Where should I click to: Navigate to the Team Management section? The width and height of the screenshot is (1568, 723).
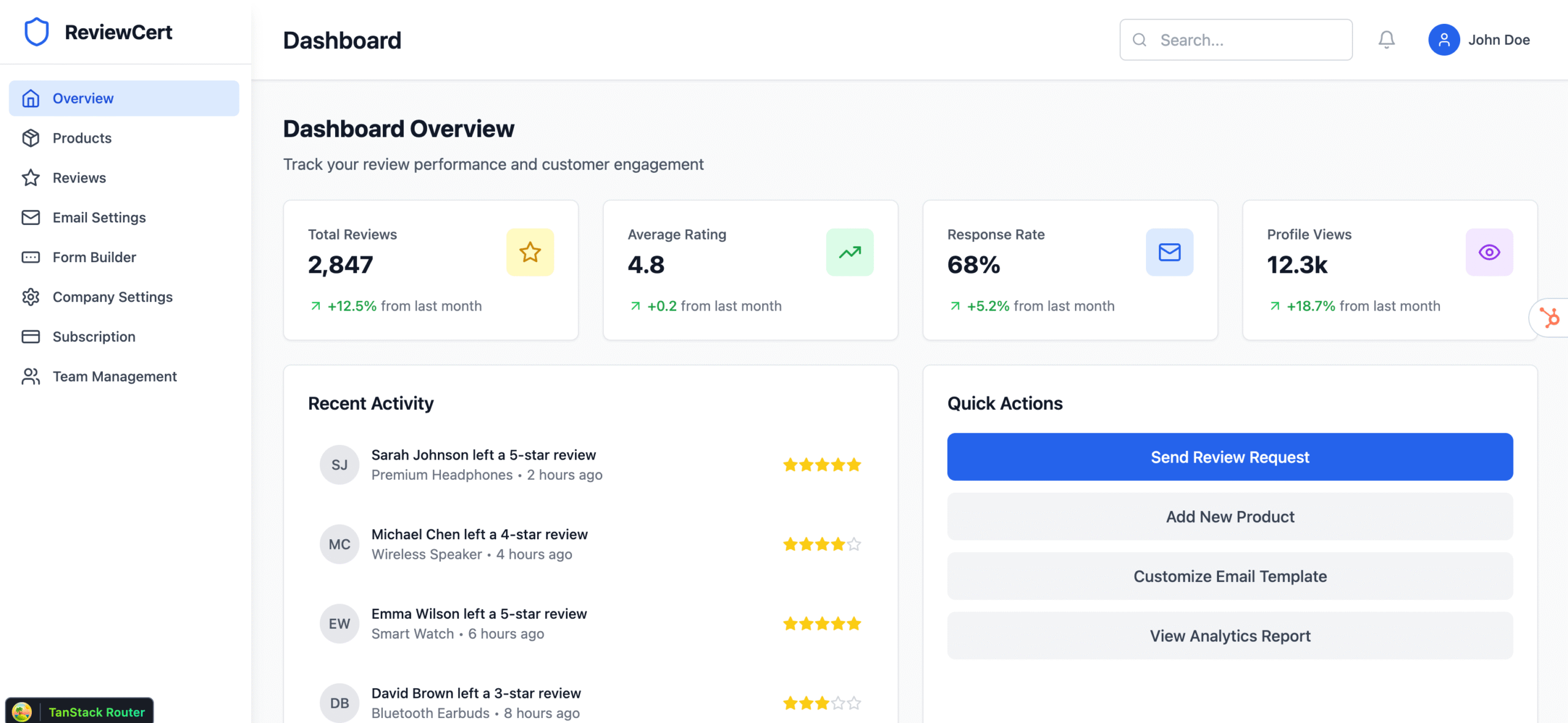31,376
